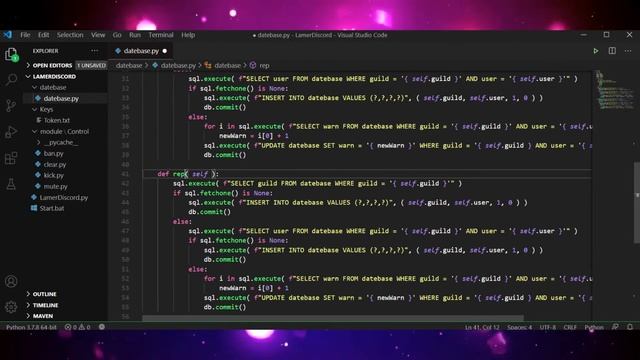Show errors and warnings count in status bar
The height and width of the screenshot is (360, 640).
78,327
